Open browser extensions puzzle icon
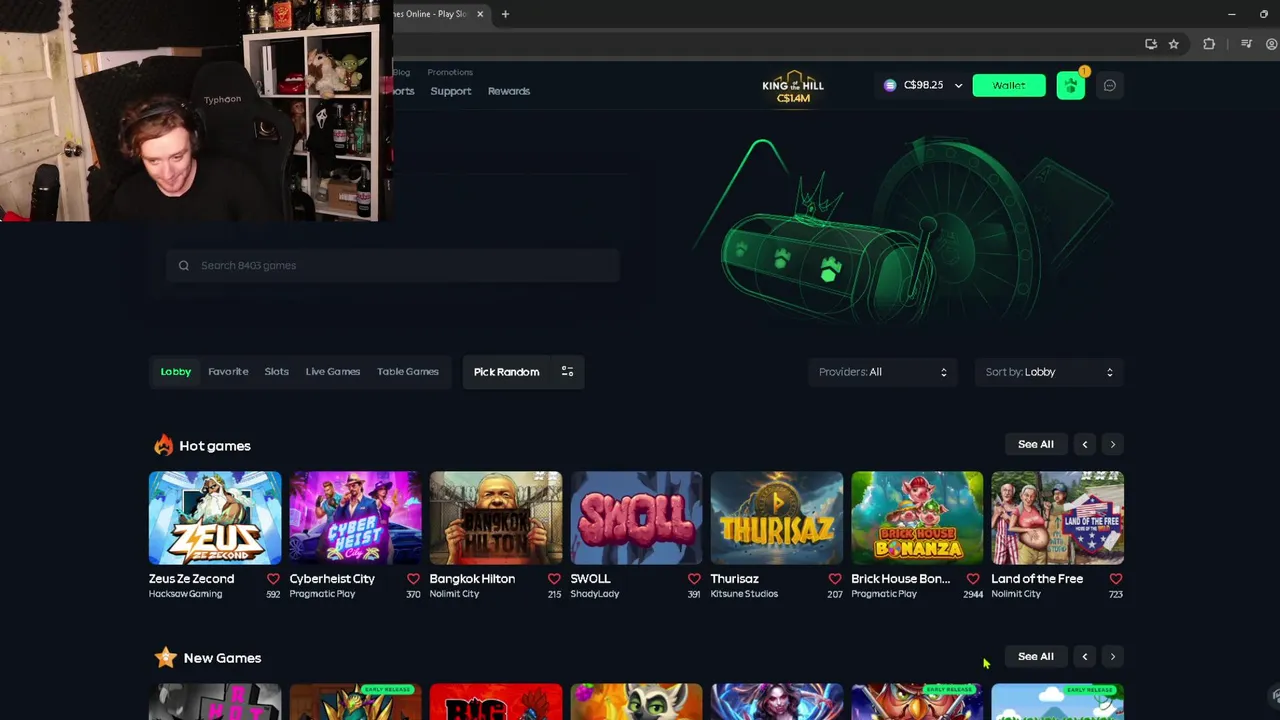1280x720 pixels. coord(1209,44)
